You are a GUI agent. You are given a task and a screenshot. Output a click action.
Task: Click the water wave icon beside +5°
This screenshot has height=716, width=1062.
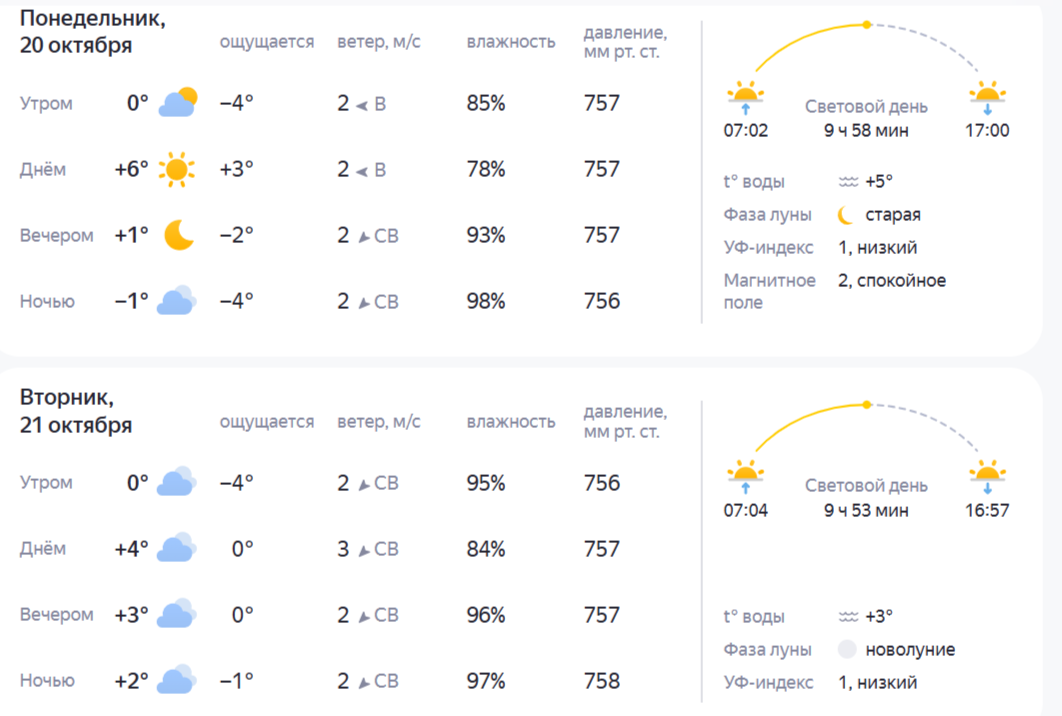click(x=848, y=182)
